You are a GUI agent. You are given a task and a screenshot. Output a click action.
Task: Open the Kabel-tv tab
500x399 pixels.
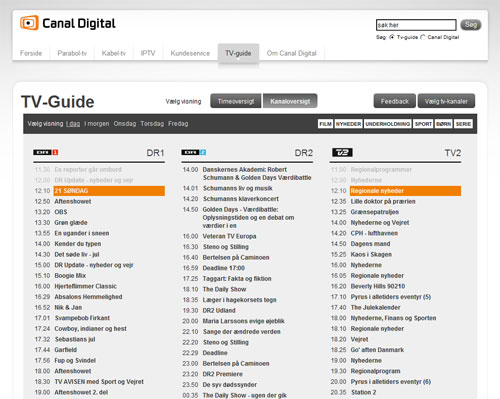(x=114, y=53)
